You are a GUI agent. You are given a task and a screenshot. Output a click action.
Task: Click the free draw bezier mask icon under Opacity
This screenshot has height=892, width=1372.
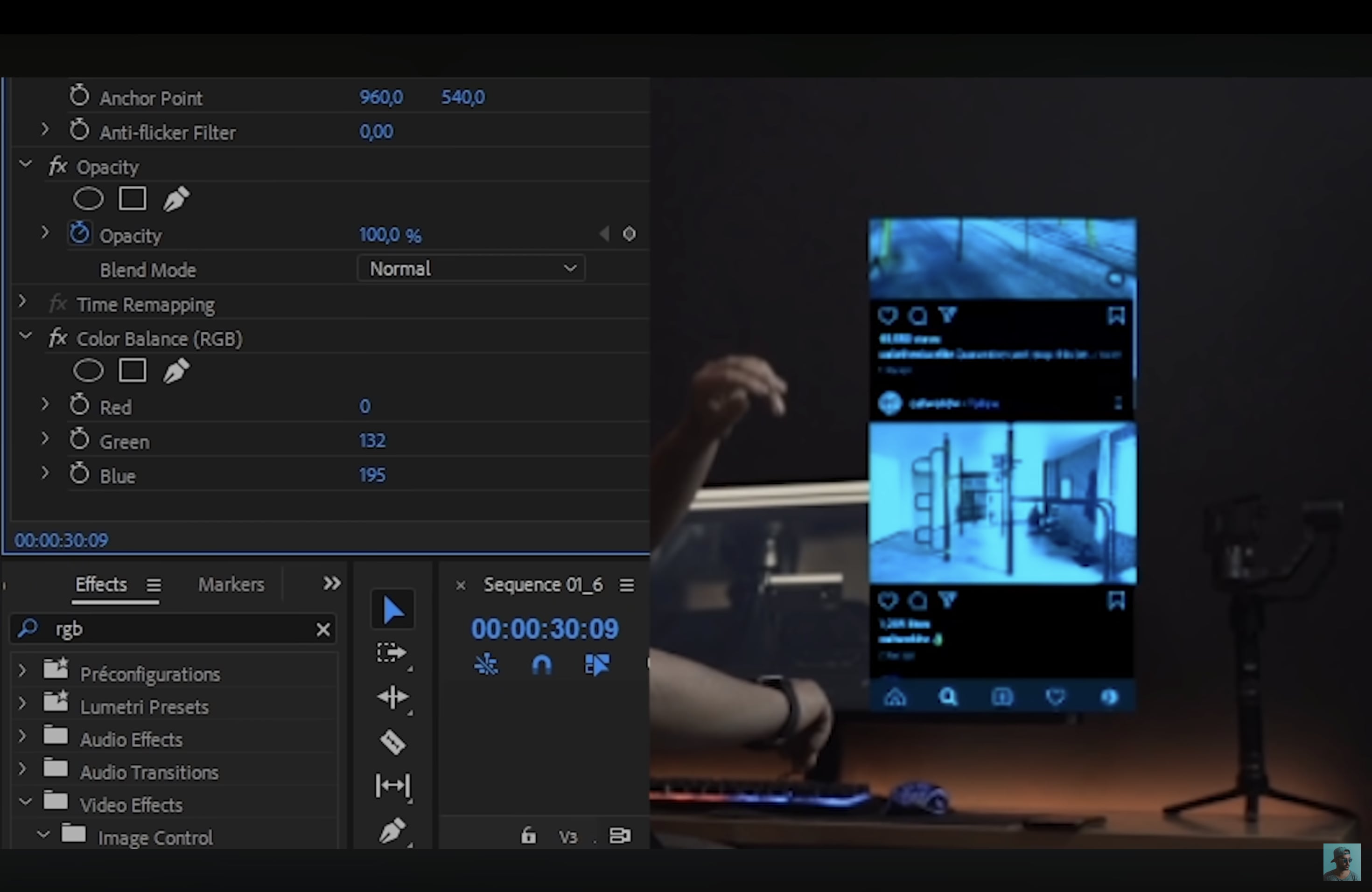click(176, 198)
